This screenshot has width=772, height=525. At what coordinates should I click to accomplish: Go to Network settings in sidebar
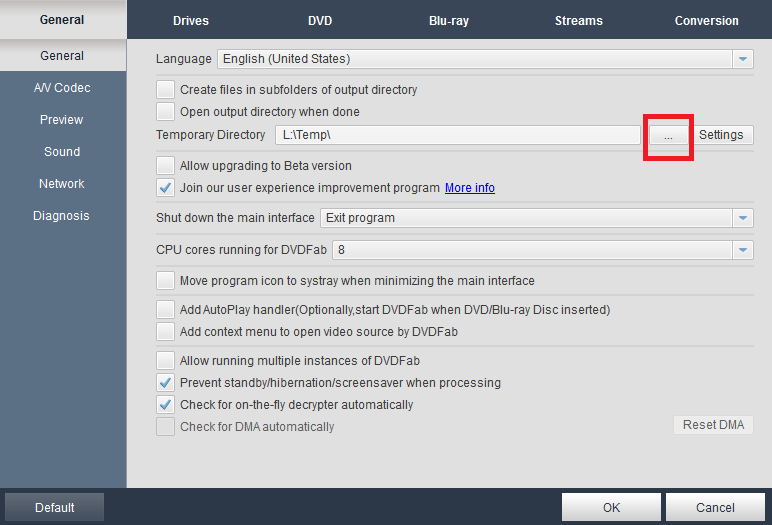[62, 184]
